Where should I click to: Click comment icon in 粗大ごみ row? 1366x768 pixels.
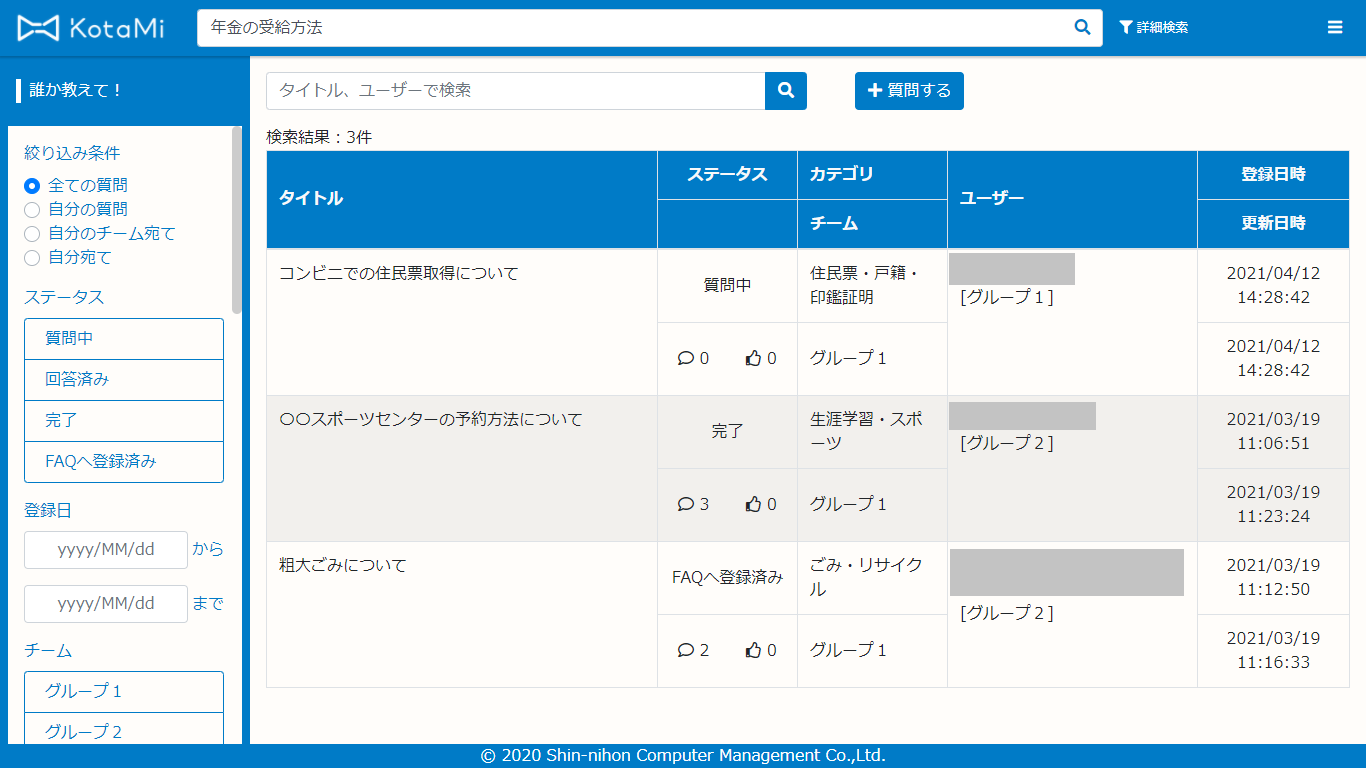click(686, 650)
